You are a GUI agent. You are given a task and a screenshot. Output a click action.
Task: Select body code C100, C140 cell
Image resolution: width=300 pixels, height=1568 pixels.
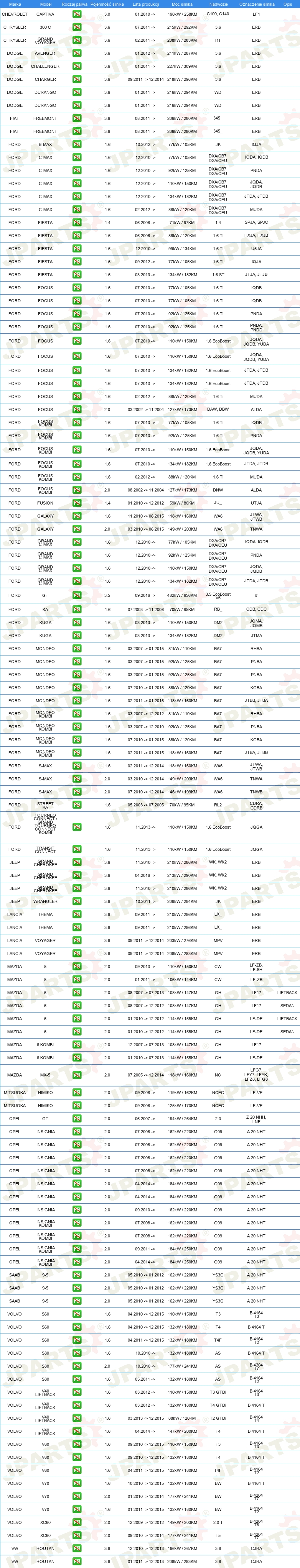click(218, 14)
